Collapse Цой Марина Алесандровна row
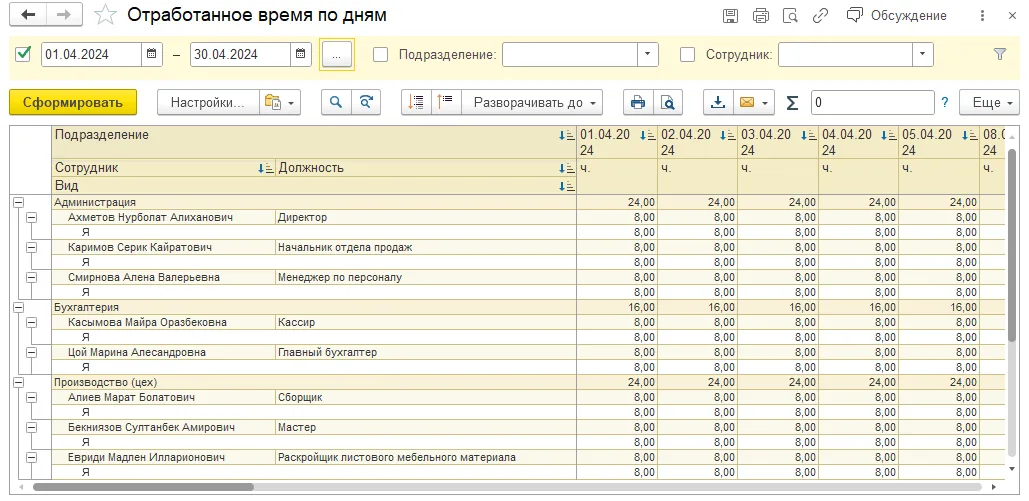The width and height of the screenshot is (1029, 501). click(32, 353)
